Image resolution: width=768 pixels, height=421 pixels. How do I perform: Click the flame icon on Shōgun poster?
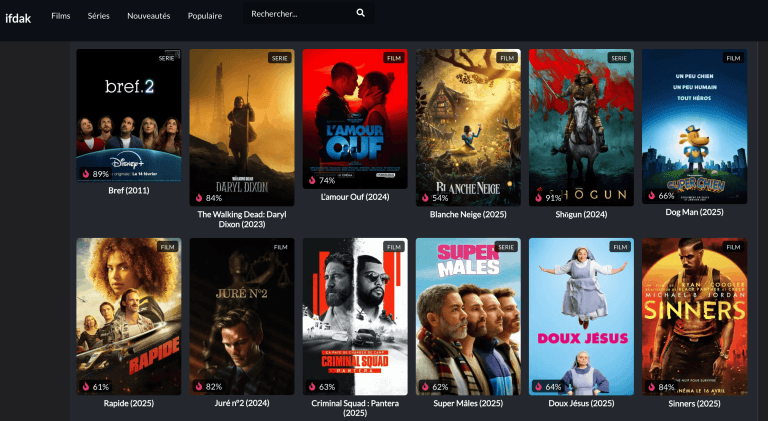pos(539,197)
